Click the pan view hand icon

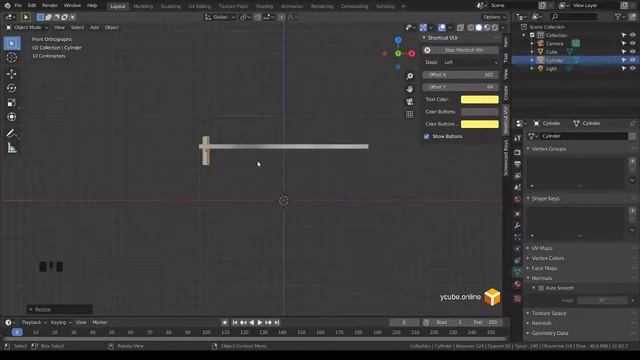point(409,89)
